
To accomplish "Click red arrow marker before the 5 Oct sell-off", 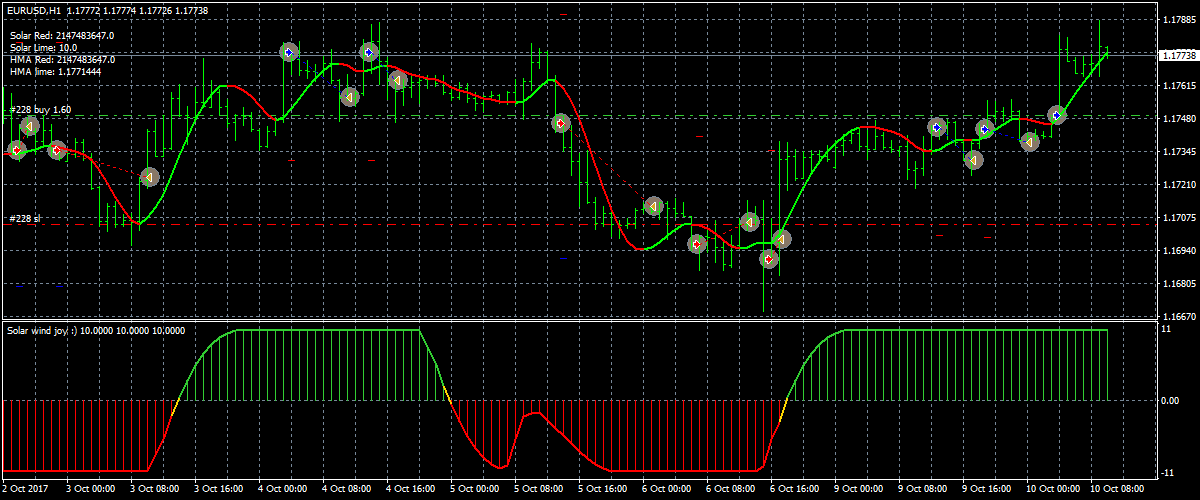I will [561, 123].
